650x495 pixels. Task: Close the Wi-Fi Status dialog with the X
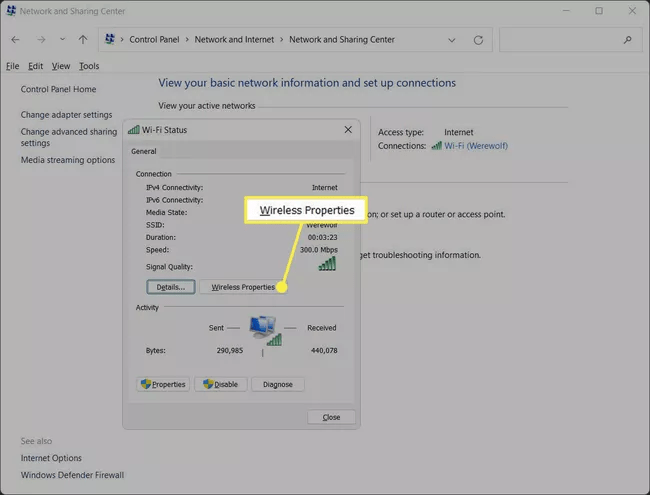point(348,130)
